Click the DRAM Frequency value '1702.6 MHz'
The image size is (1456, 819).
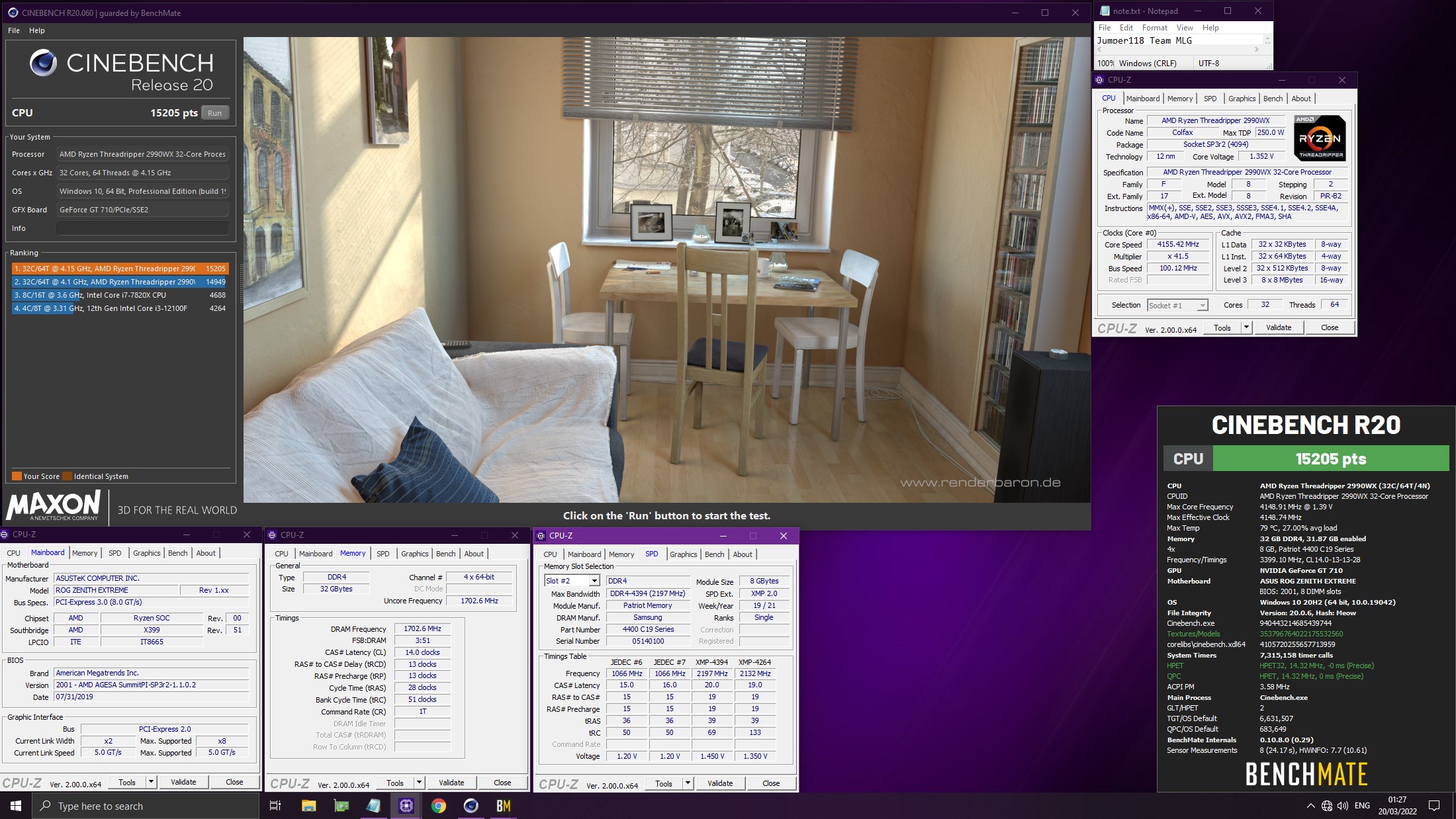[422, 628]
